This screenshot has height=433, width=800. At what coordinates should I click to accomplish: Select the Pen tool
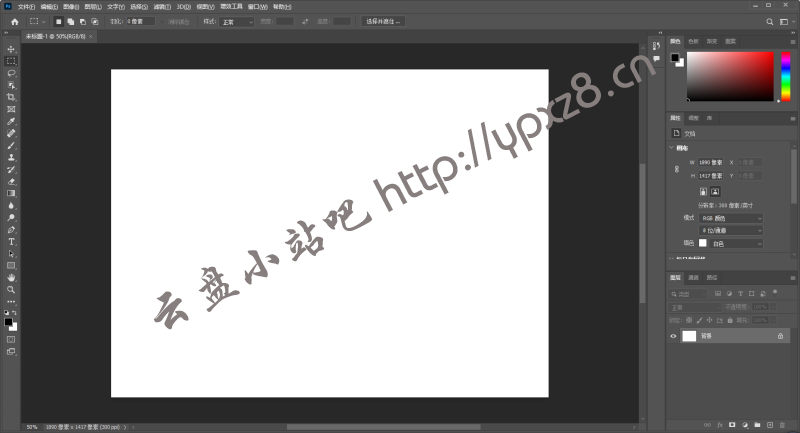click(11, 230)
